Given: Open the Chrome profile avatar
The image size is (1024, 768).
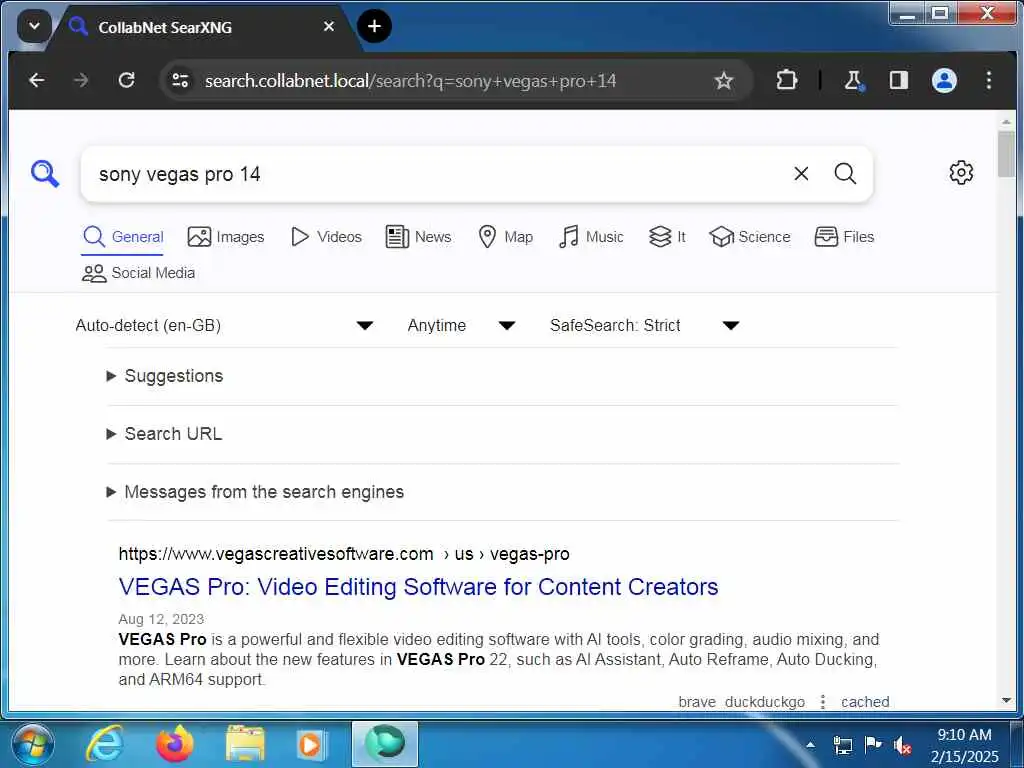Looking at the screenshot, I should pyautogui.click(x=944, y=80).
